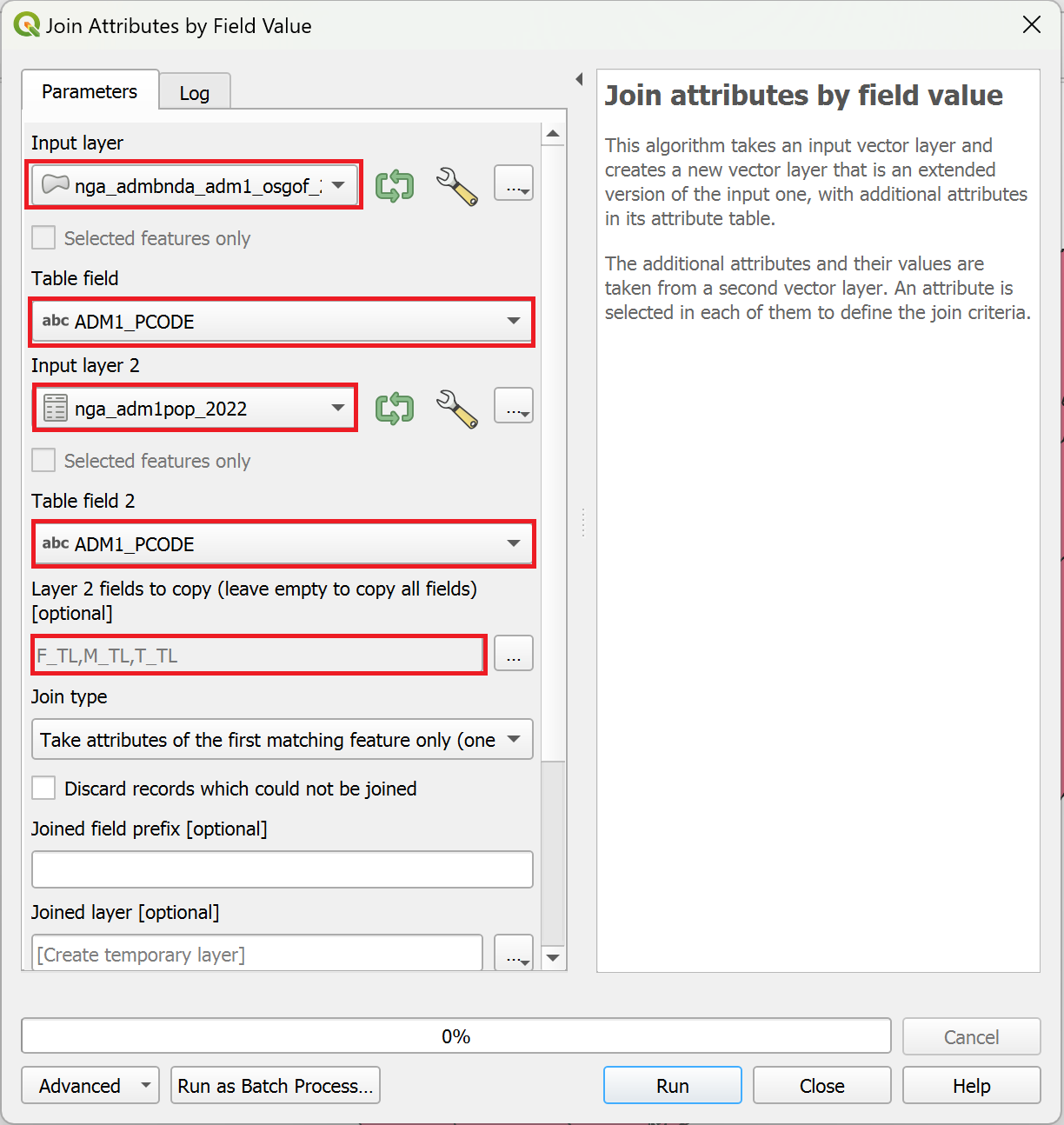
Task: Collapse the help panel with arrow
Action: (579, 79)
